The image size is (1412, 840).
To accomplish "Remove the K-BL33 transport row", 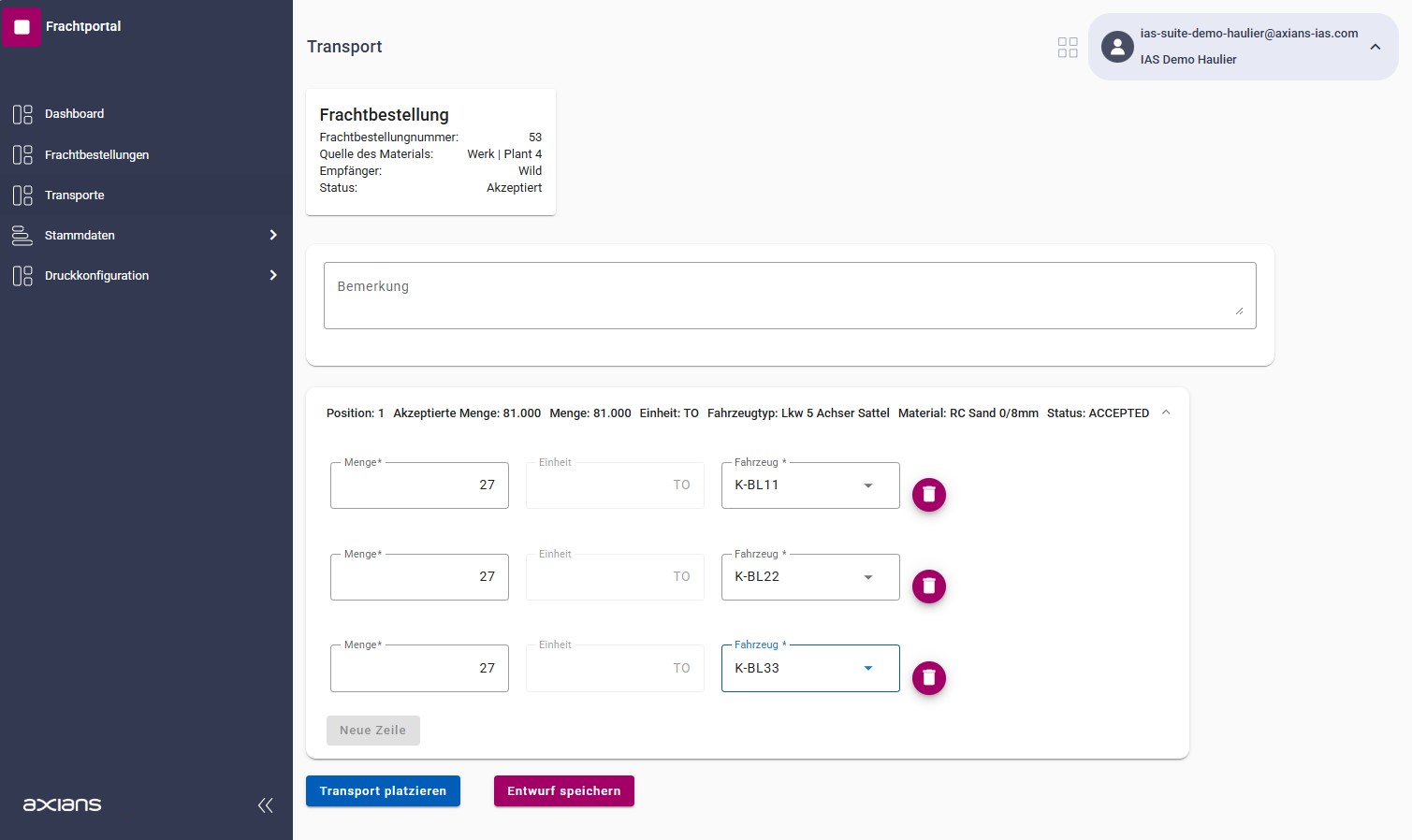I will (928, 678).
